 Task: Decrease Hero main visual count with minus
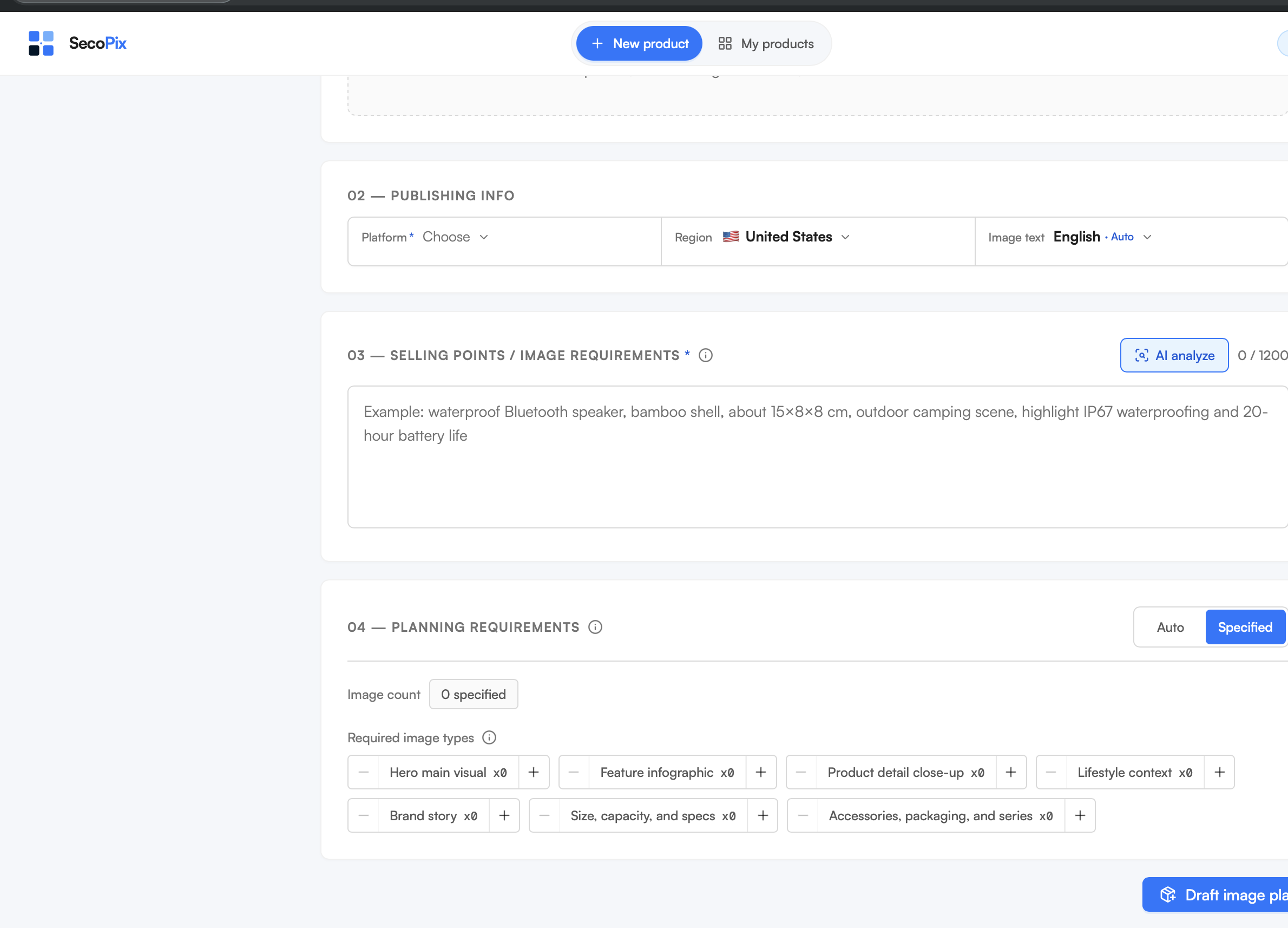[x=364, y=772]
